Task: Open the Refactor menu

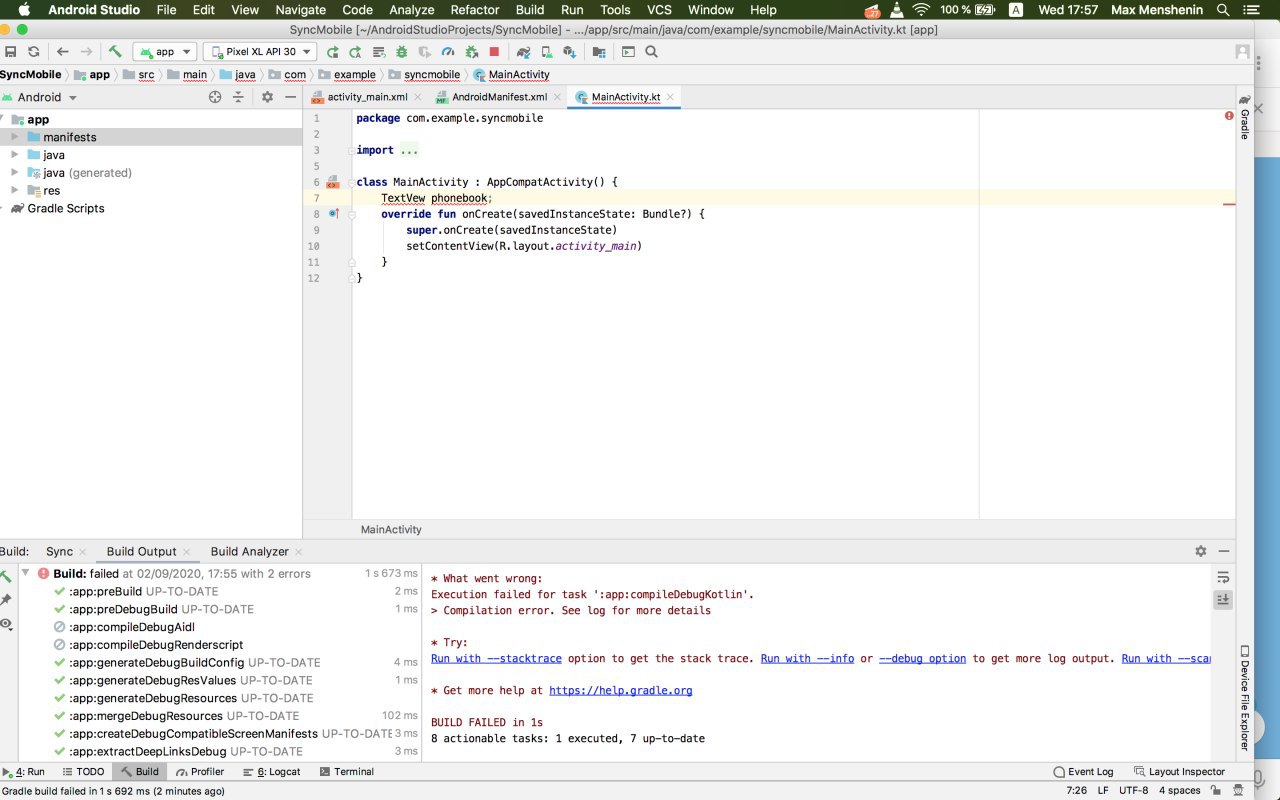Action: (475, 10)
